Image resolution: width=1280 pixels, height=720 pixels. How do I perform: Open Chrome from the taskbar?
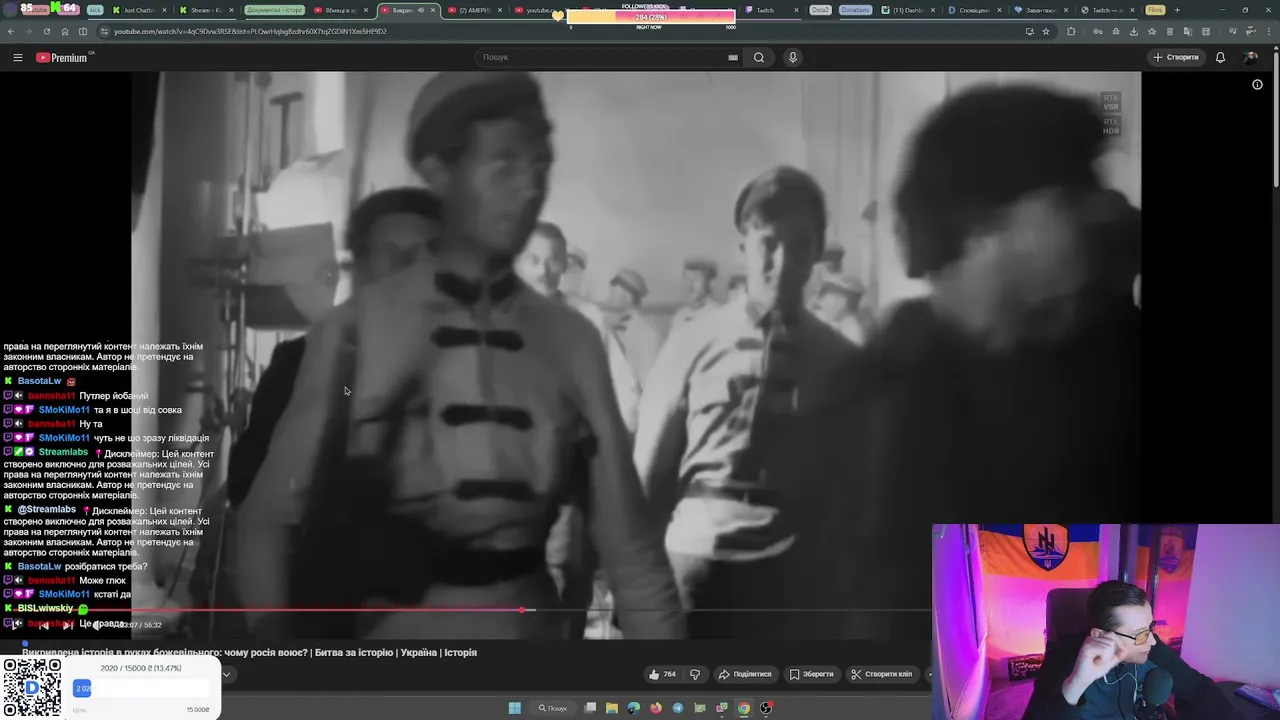[744, 708]
